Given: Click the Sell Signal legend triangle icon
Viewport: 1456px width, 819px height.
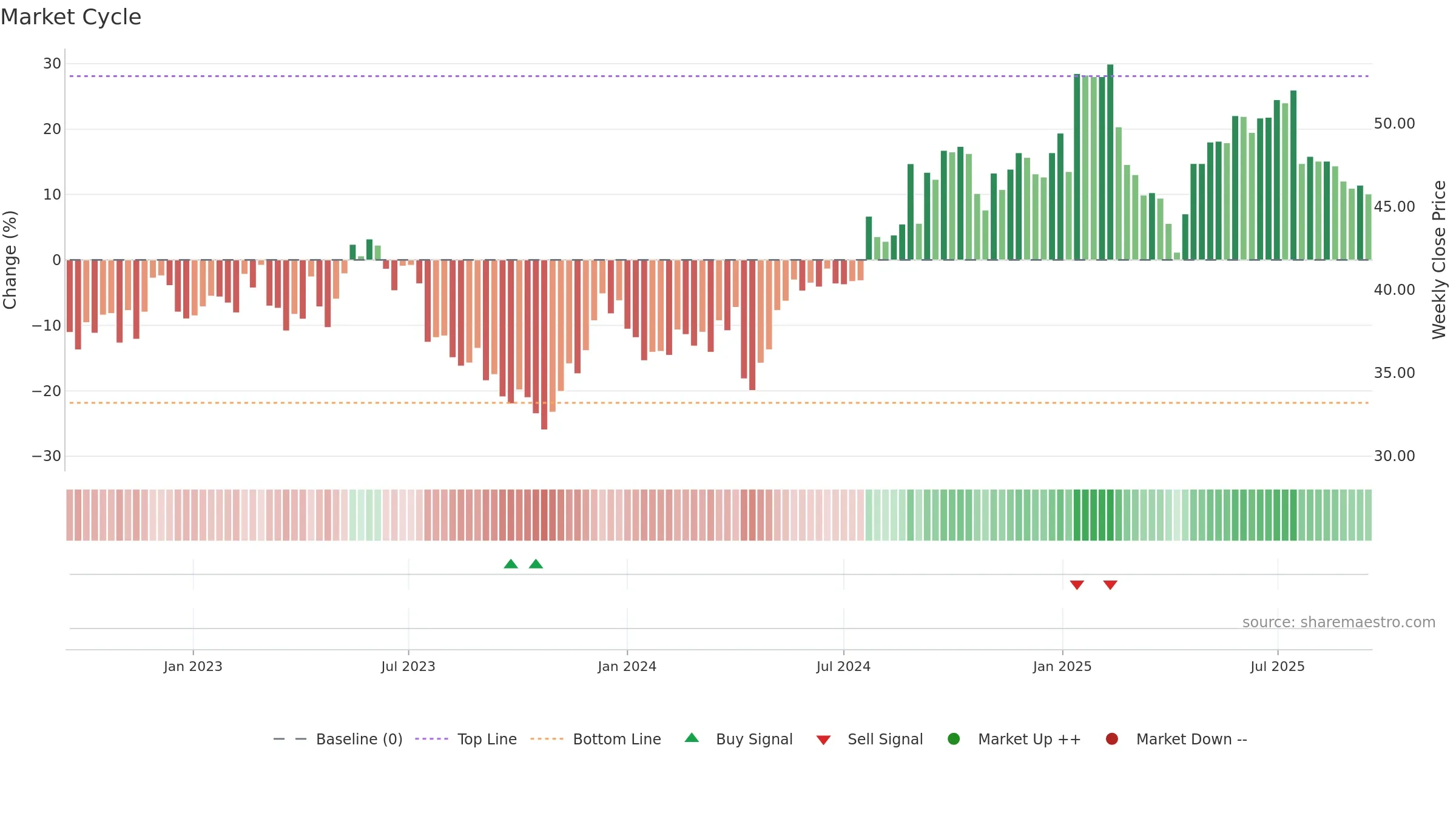Looking at the screenshot, I should click(x=823, y=740).
